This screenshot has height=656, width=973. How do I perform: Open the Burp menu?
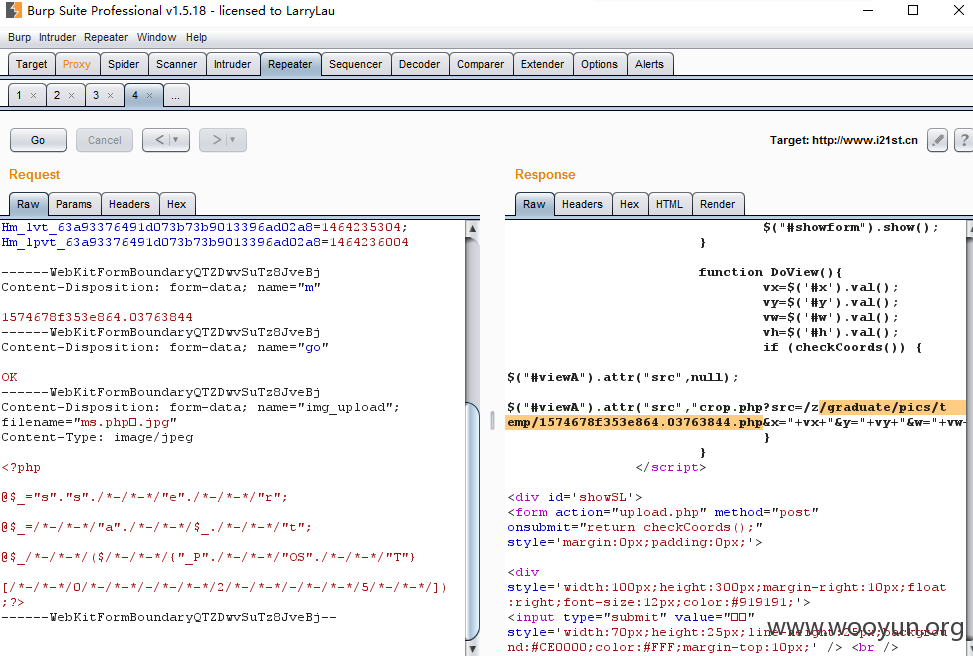pyautogui.click(x=19, y=37)
